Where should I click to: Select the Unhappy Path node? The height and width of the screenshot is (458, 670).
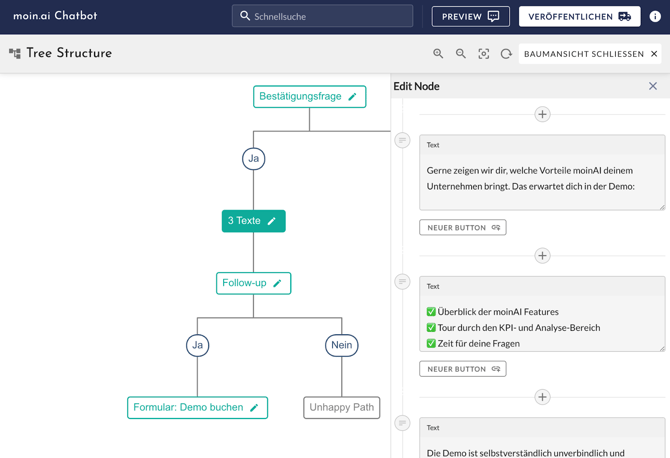(x=342, y=408)
